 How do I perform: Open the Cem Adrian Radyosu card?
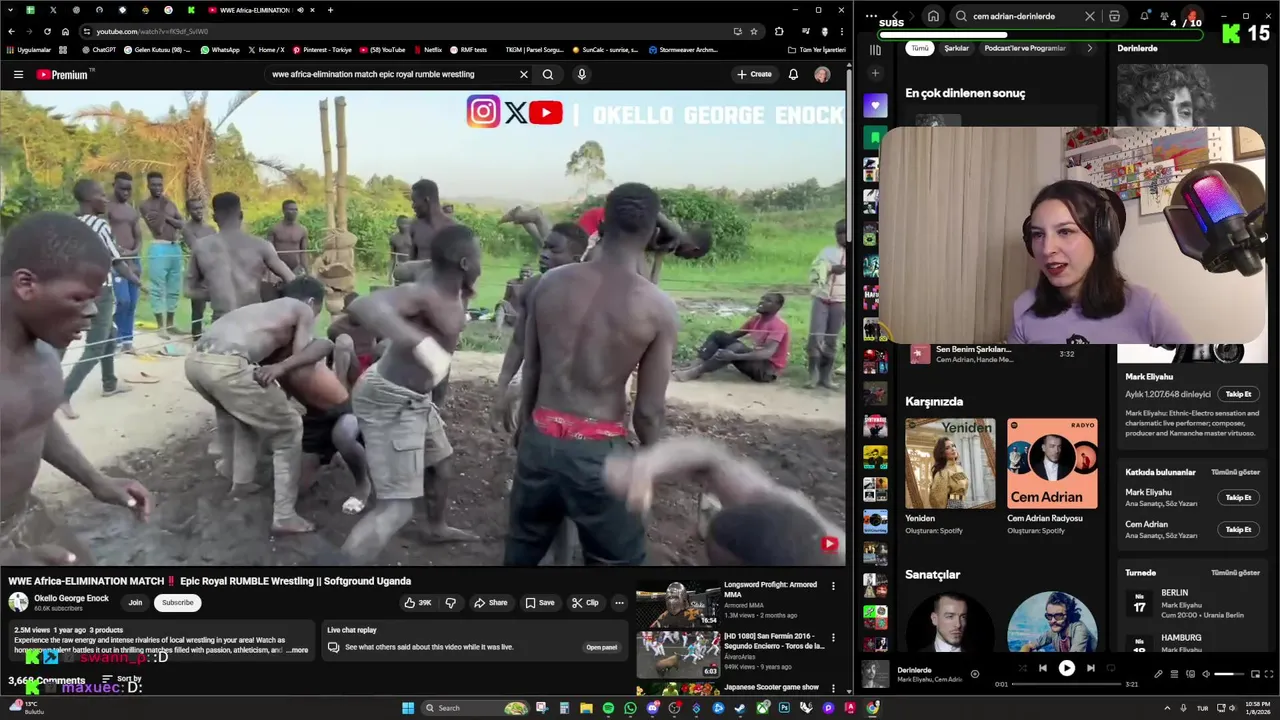[1052, 476]
